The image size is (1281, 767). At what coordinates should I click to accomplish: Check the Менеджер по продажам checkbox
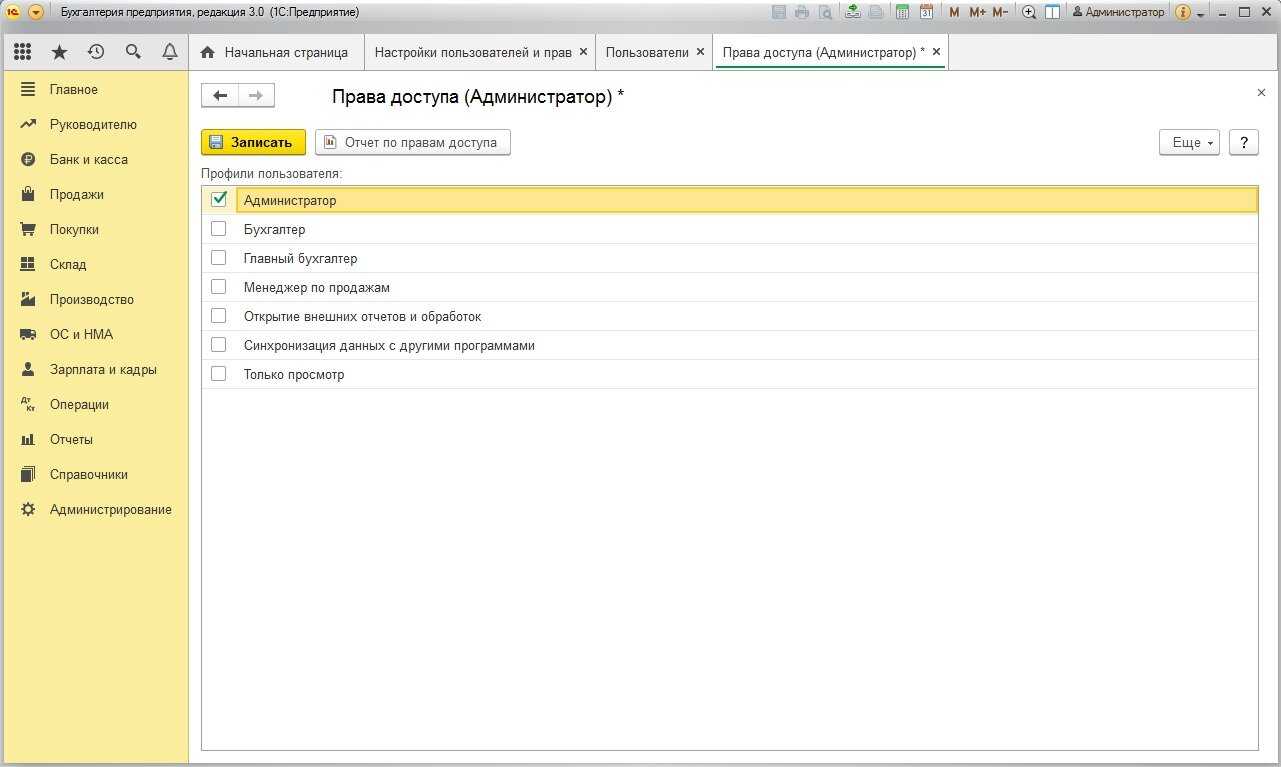pyautogui.click(x=219, y=286)
